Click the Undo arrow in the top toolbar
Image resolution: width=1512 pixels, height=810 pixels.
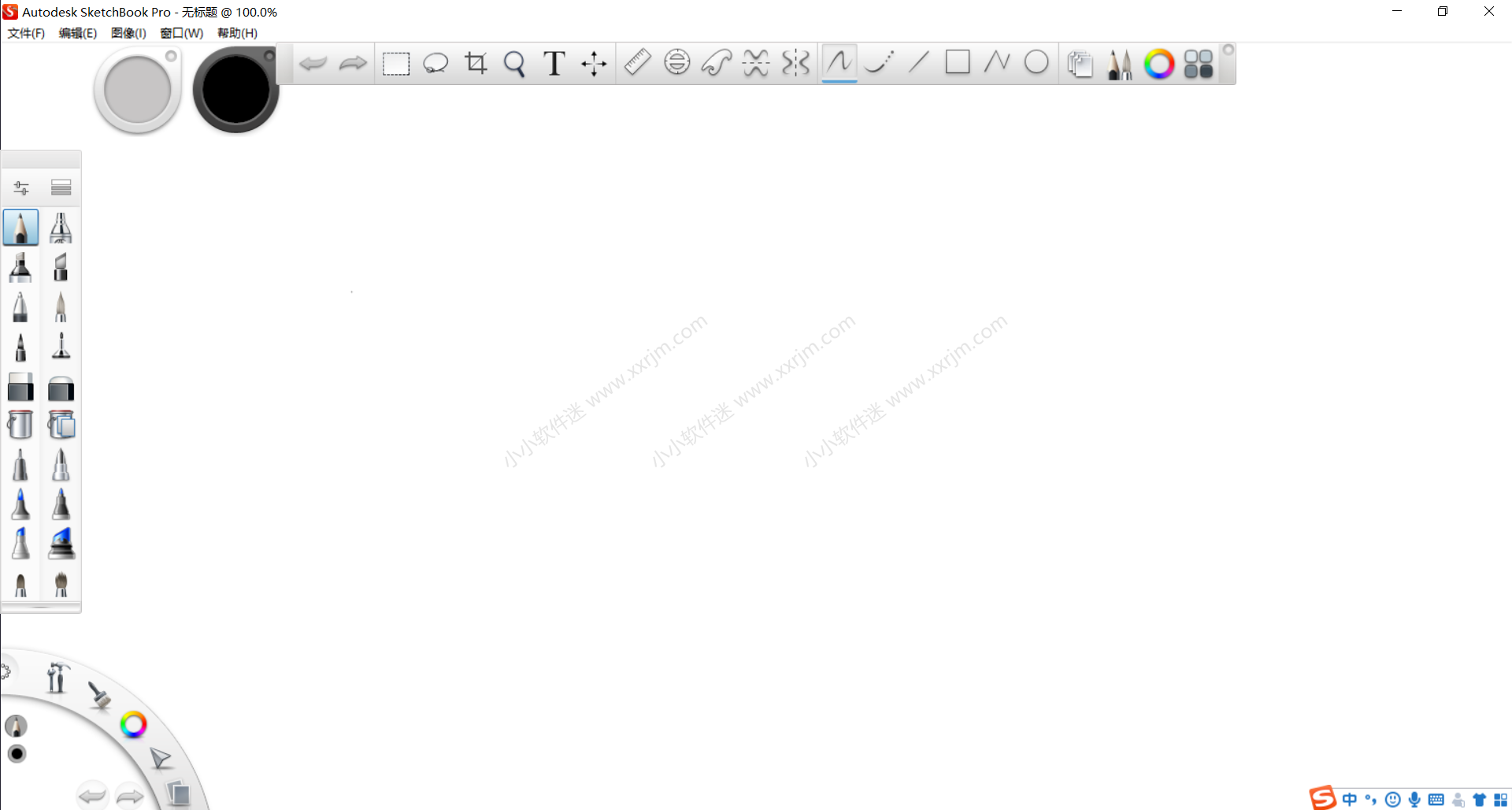click(x=313, y=63)
